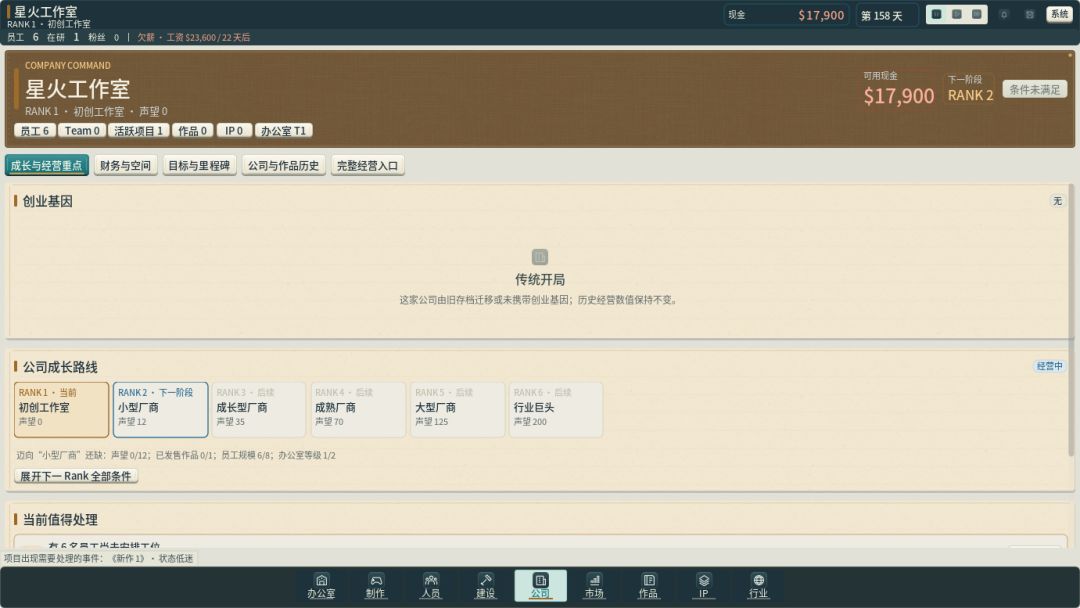Click the event notice about 《新作 1》

[98, 558]
